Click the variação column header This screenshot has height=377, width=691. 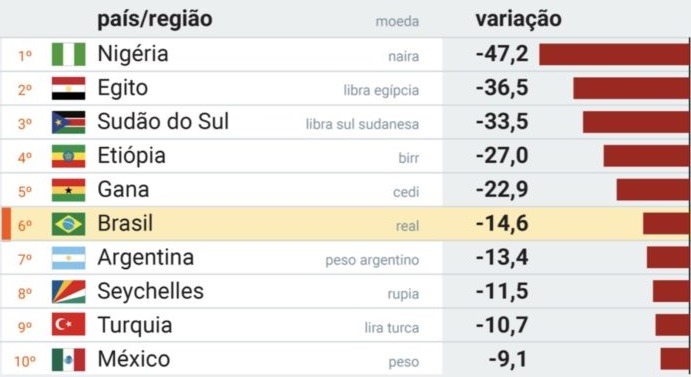tap(519, 19)
